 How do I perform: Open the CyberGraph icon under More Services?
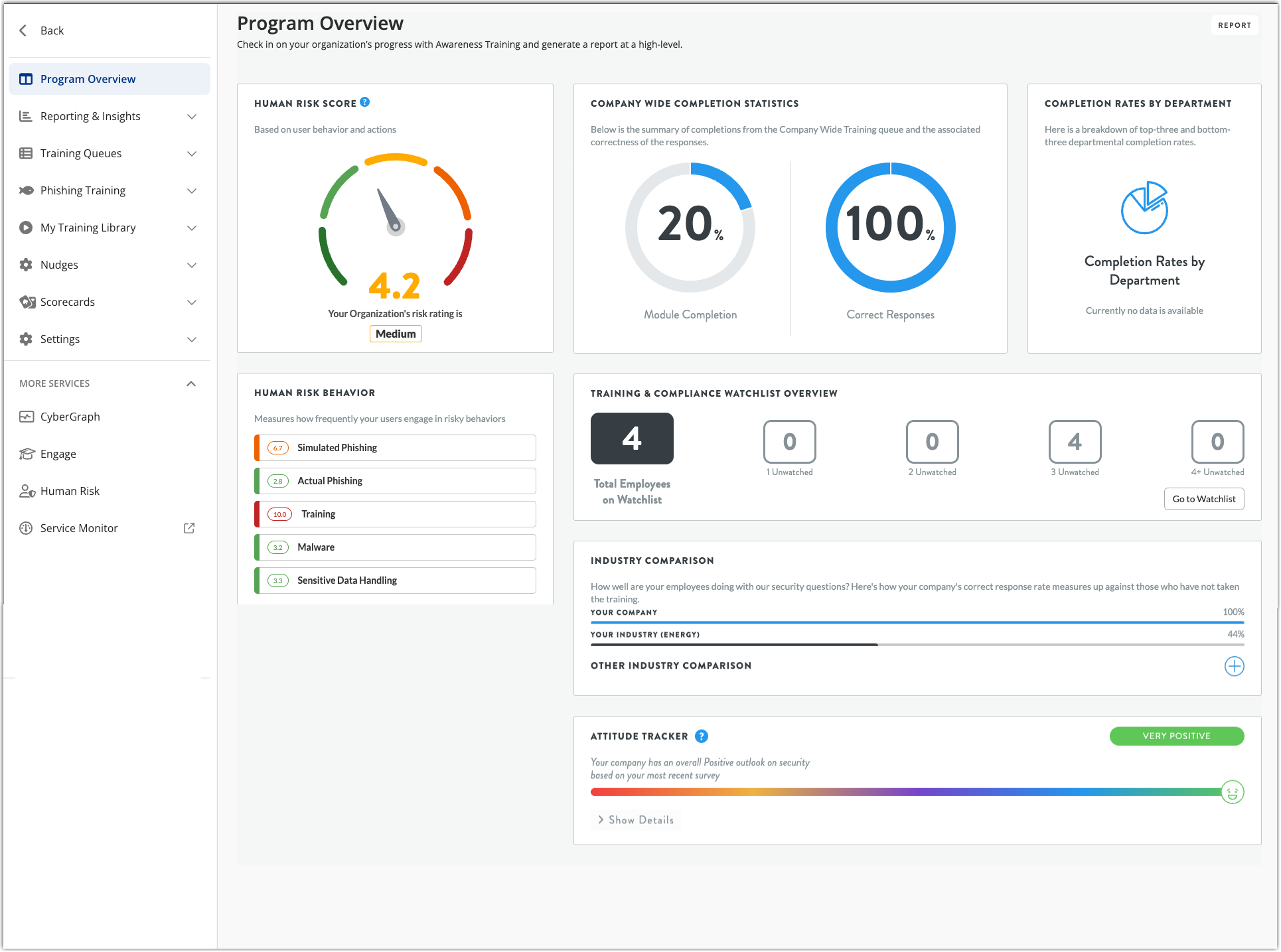click(x=27, y=416)
